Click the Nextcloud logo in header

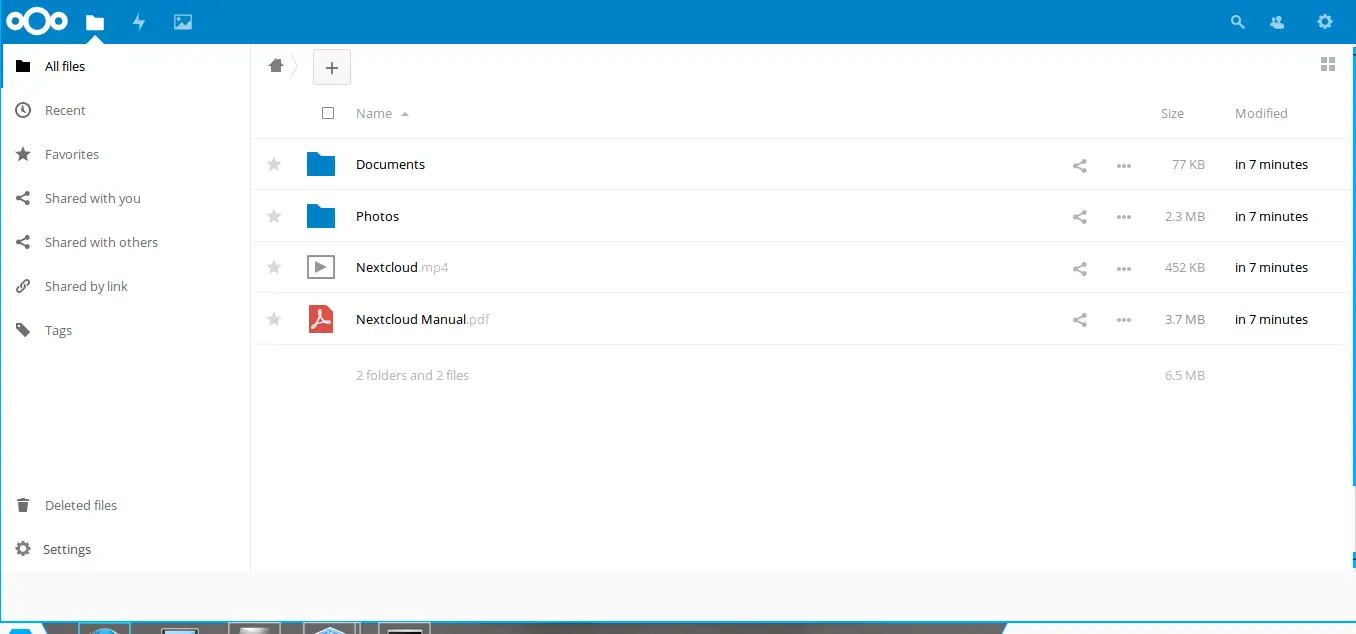(x=37, y=21)
